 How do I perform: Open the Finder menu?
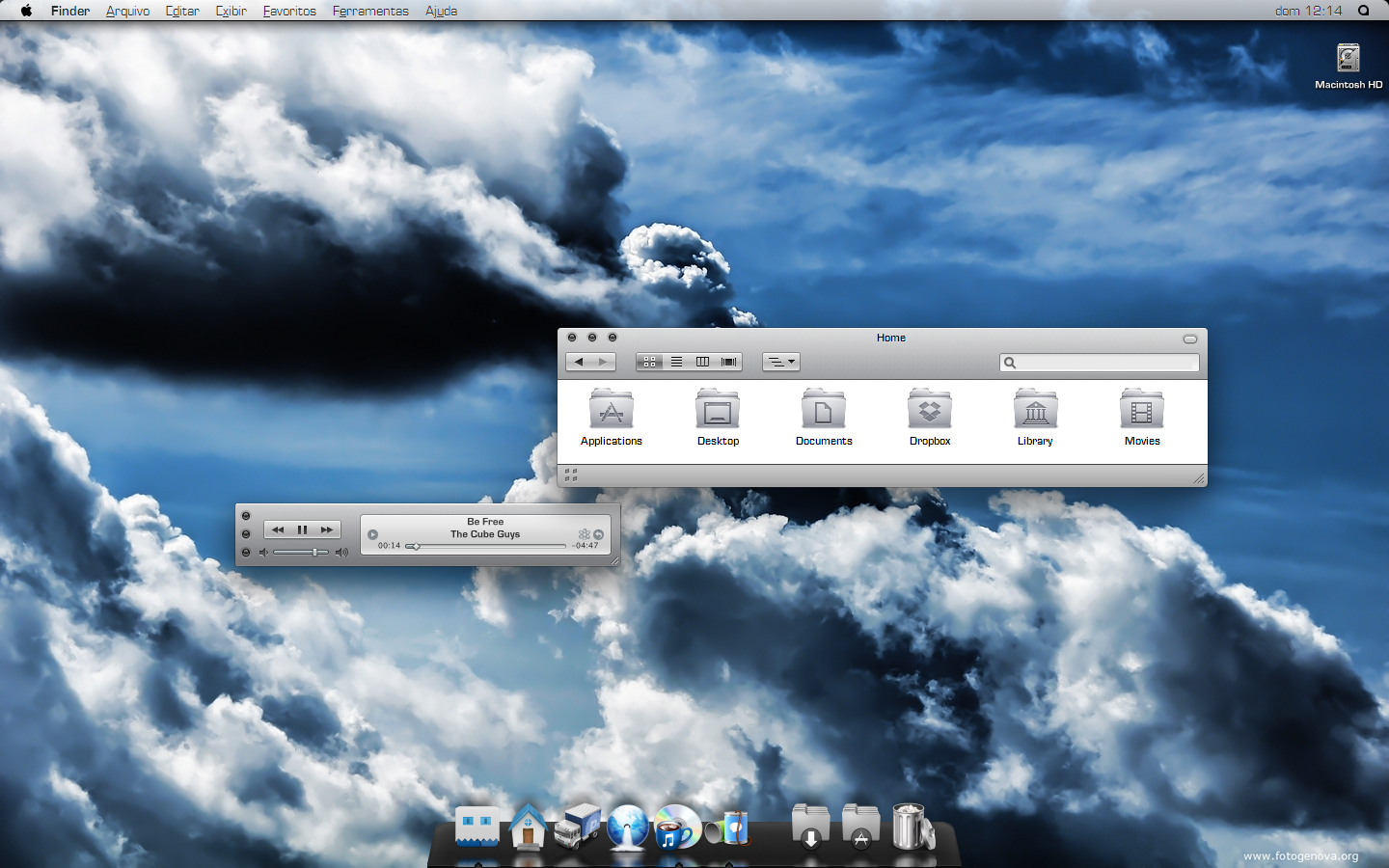[x=70, y=11]
